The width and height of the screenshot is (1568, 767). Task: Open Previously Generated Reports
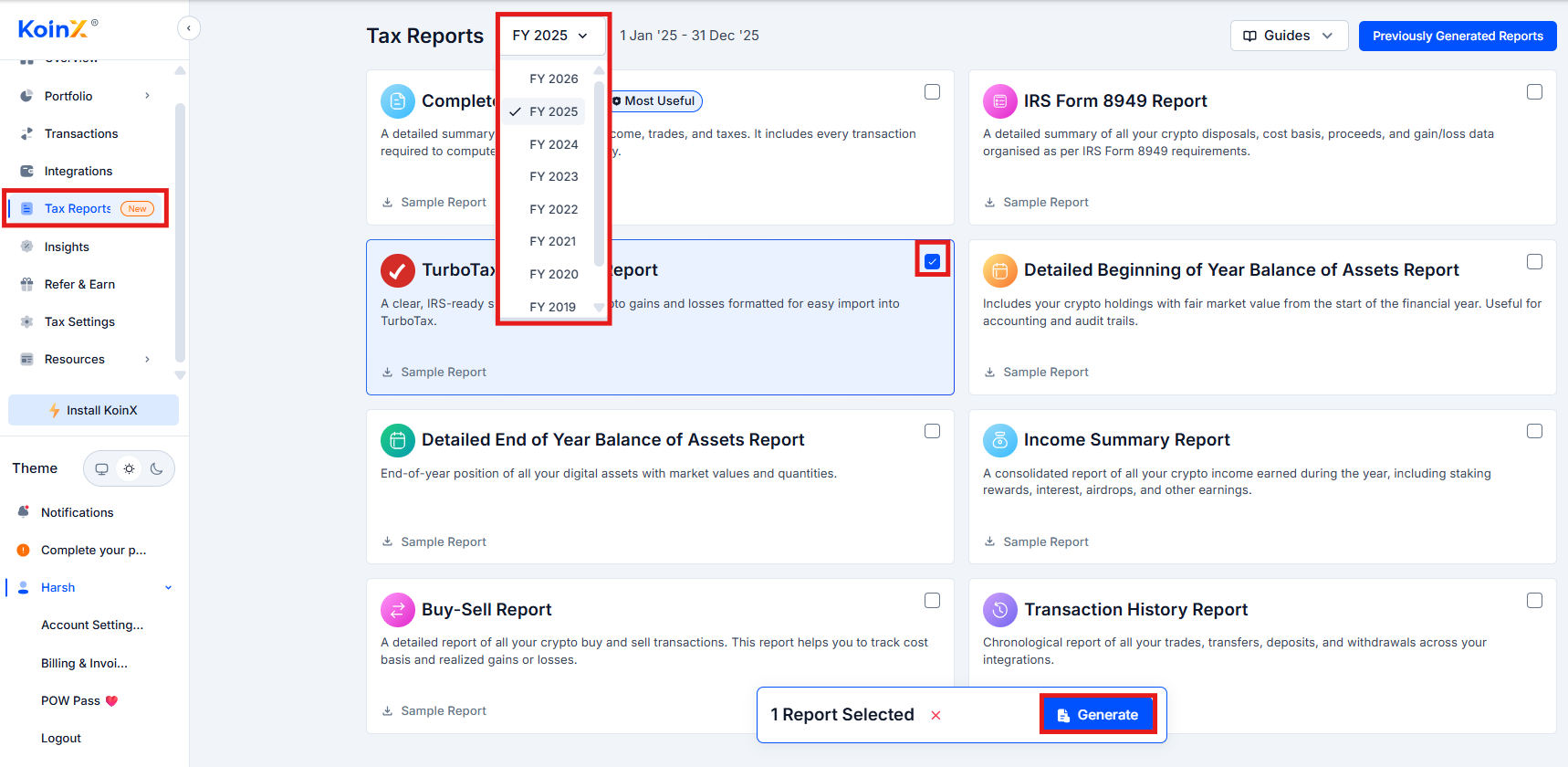1458,36
